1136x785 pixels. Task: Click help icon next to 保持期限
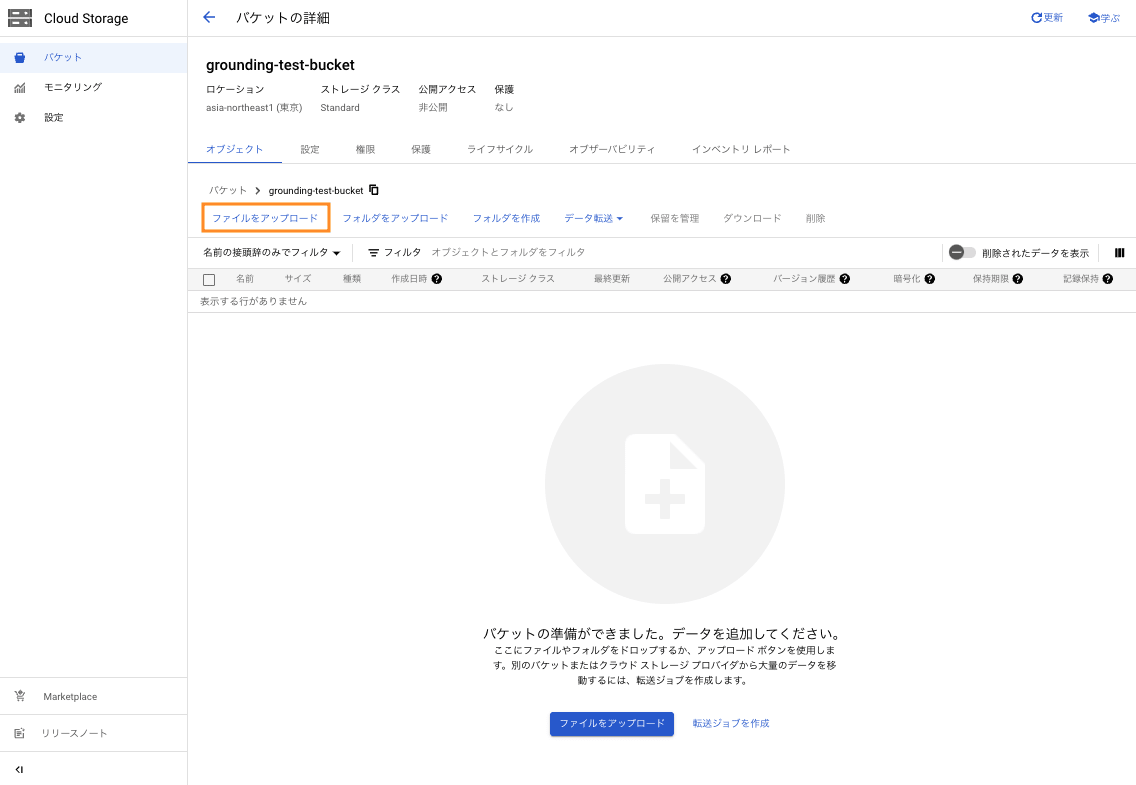[x=1018, y=279]
